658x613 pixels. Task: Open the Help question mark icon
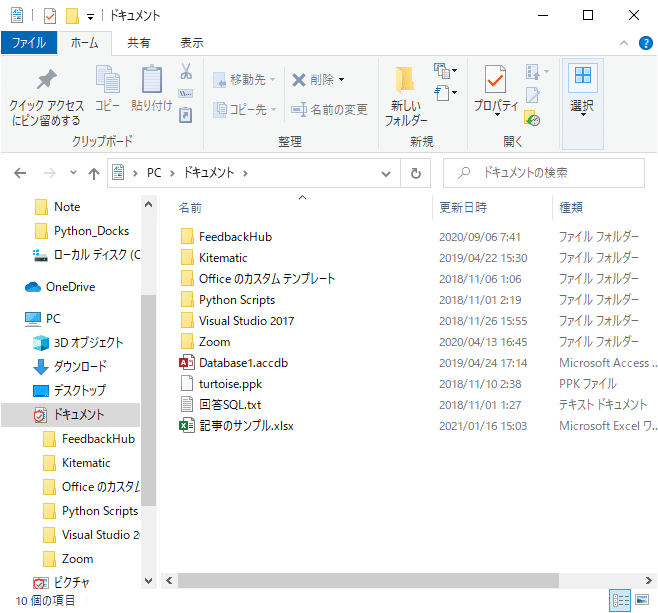click(645, 43)
